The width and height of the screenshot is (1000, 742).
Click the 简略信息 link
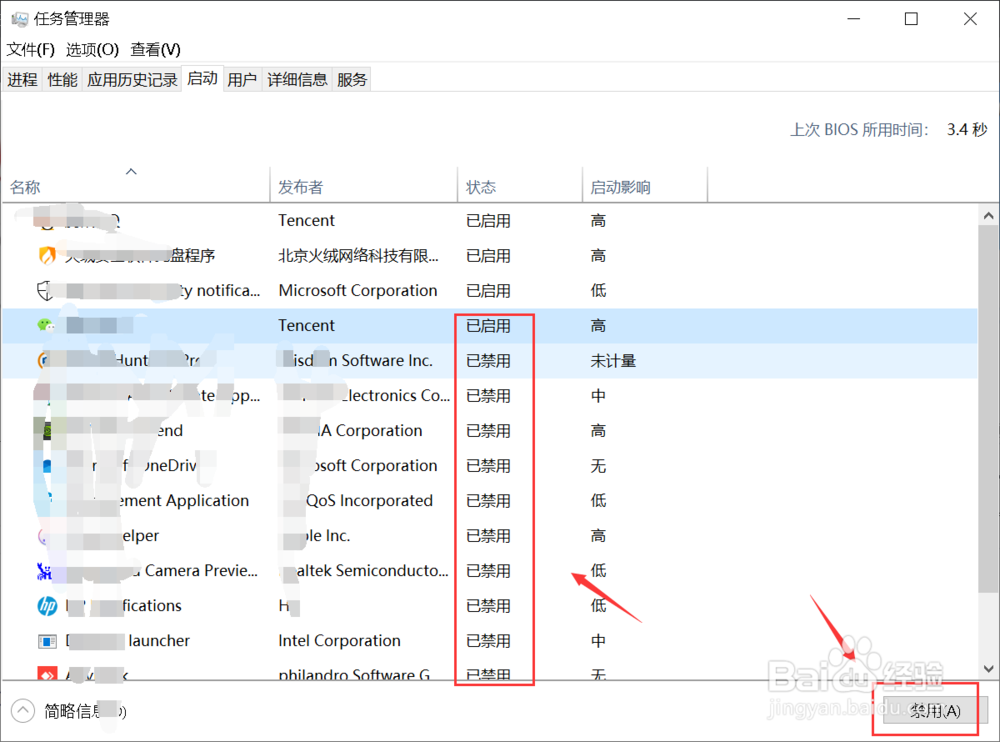[x=85, y=711]
